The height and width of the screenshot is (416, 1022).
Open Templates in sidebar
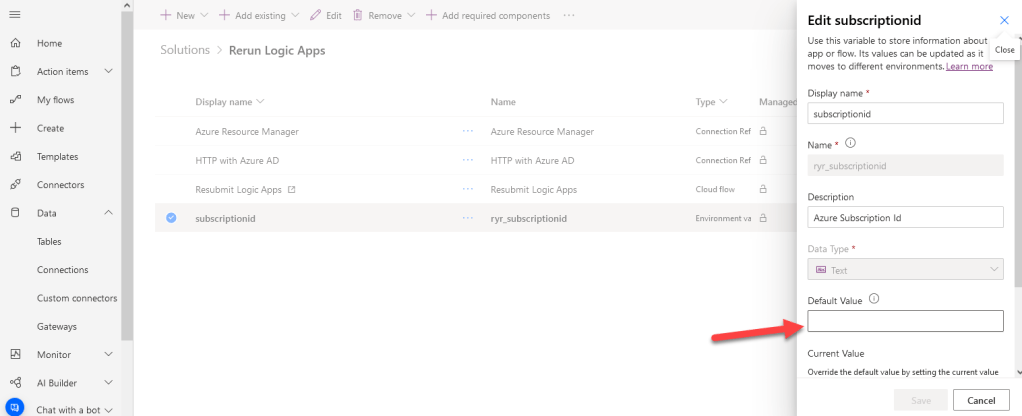pos(57,156)
